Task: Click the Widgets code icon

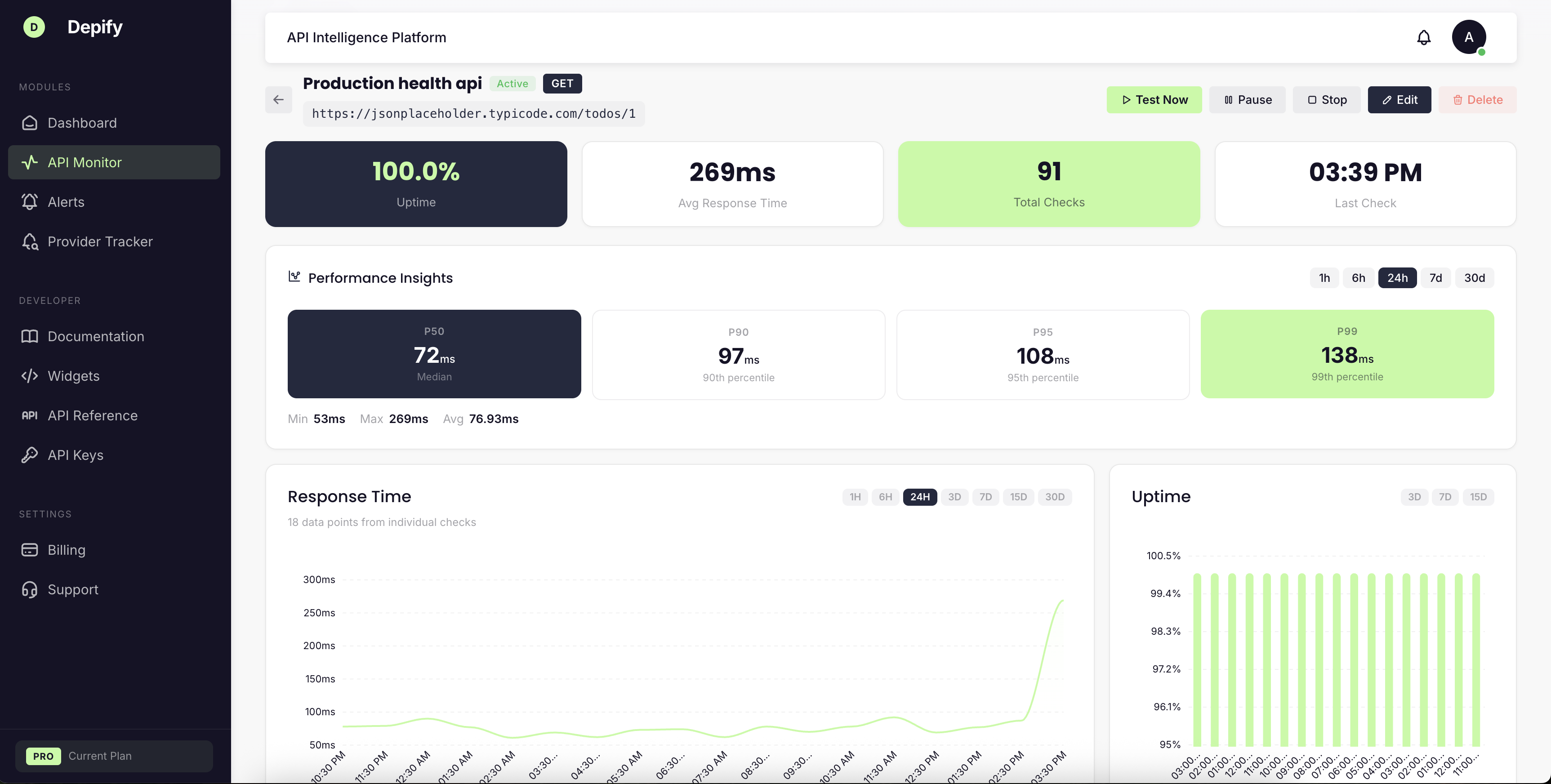Action: tap(30, 376)
